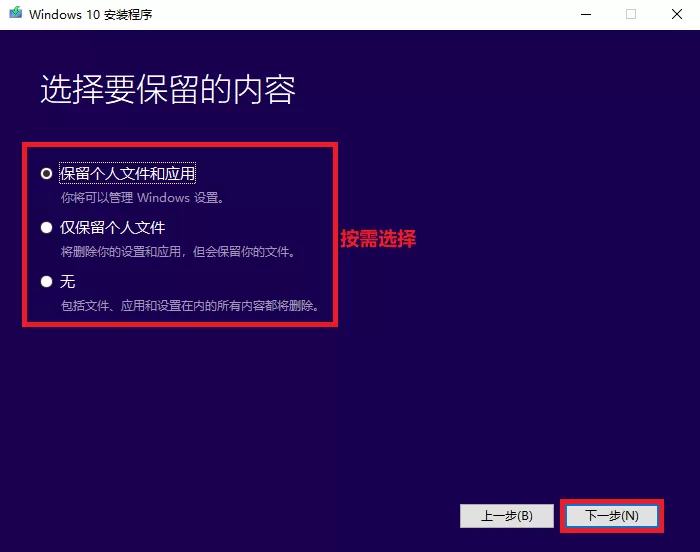This screenshot has width=700, height=552.
Task: Select the 无 radio button
Action: (46, 282)
